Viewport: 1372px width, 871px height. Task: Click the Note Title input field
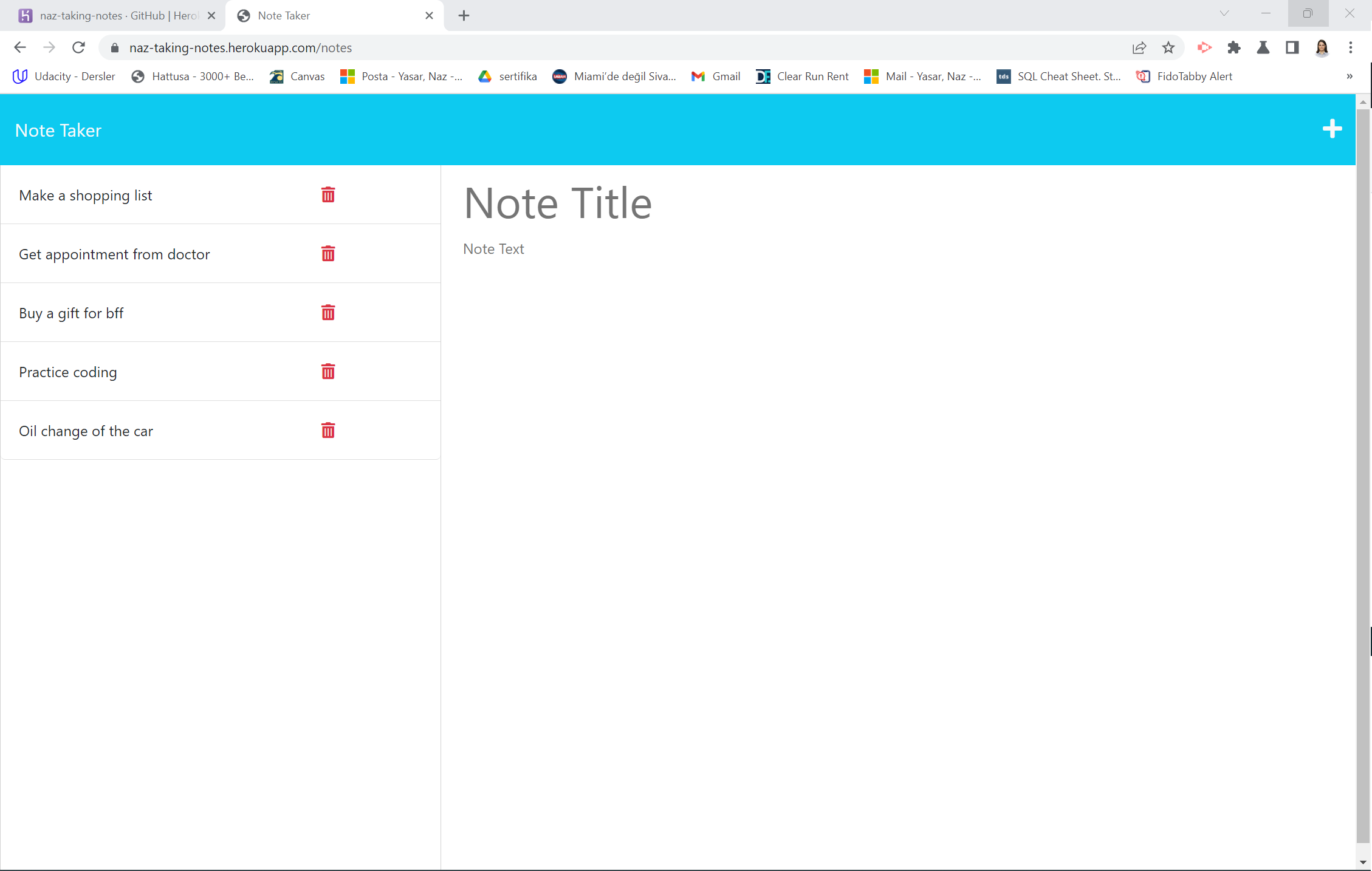pos(898,203)
